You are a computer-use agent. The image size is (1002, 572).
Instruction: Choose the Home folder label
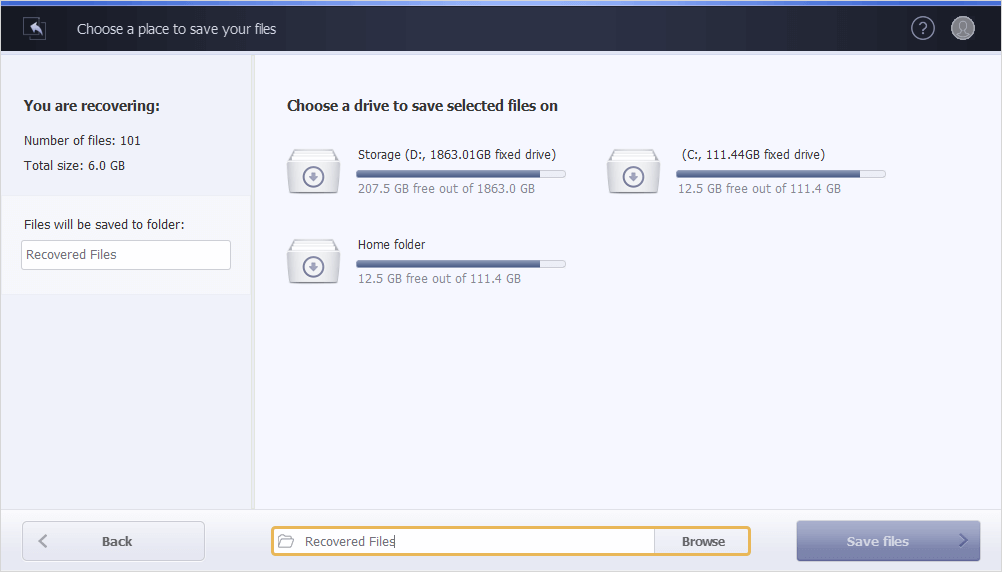click(x=391, y=245)
